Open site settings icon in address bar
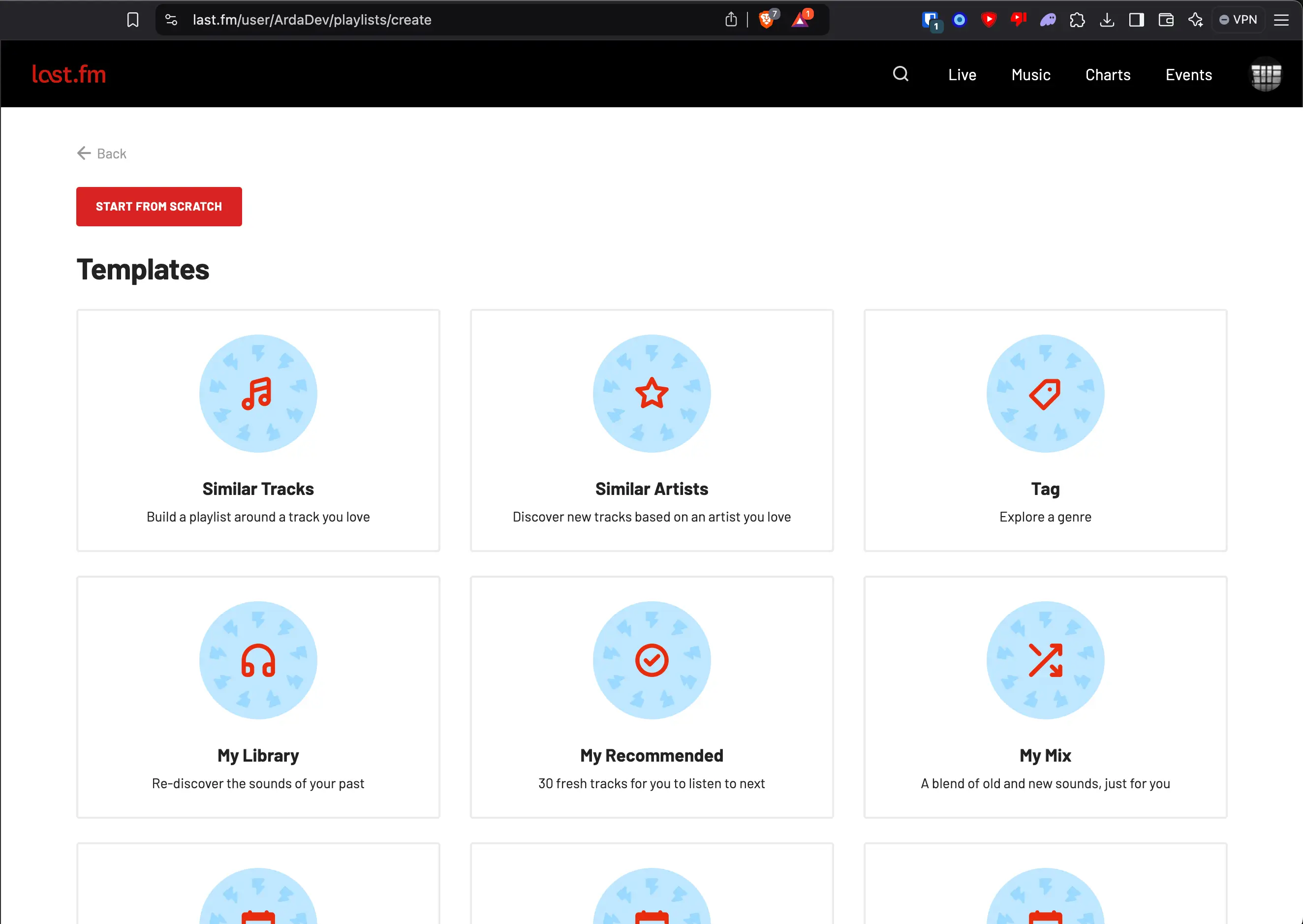 click(x=171, y=20)
